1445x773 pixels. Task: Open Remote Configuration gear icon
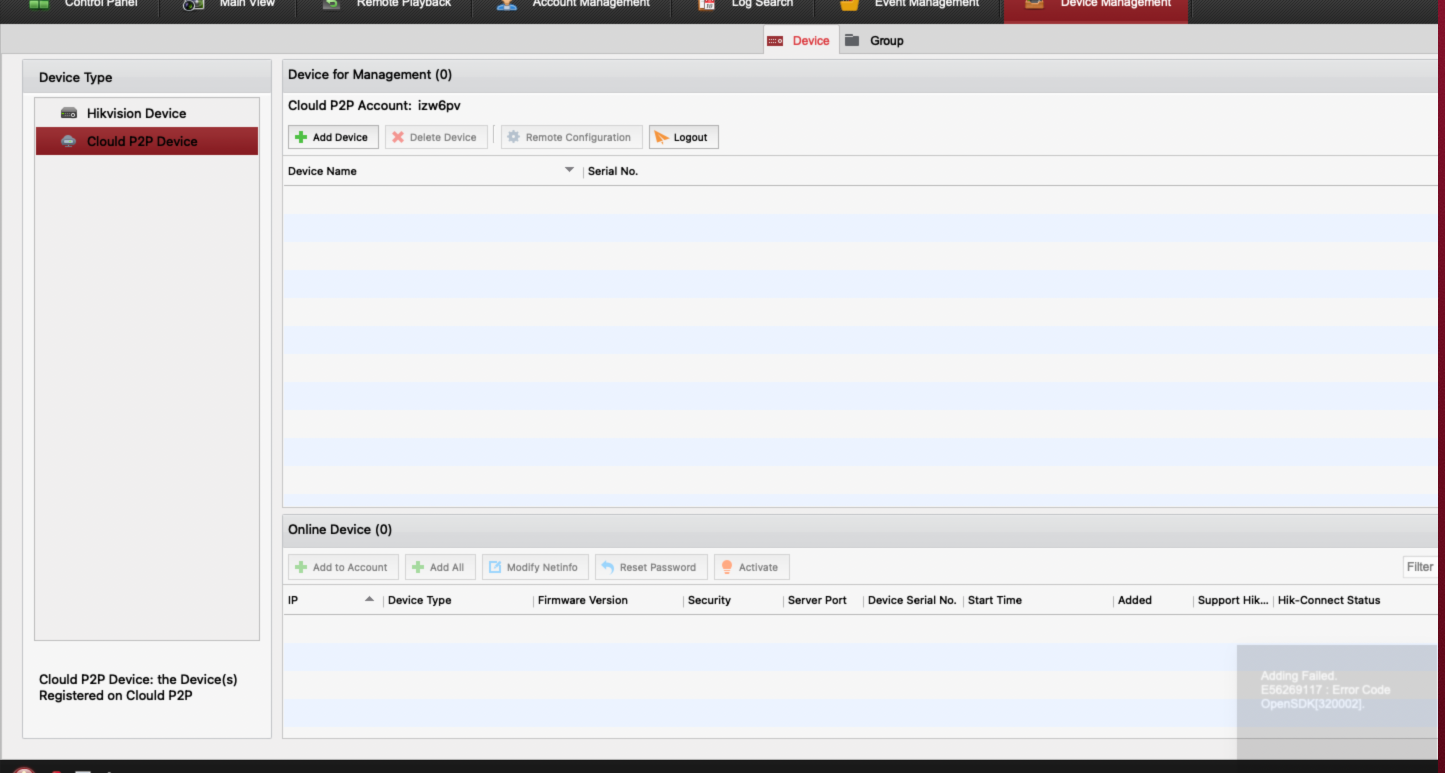(514, 137)
